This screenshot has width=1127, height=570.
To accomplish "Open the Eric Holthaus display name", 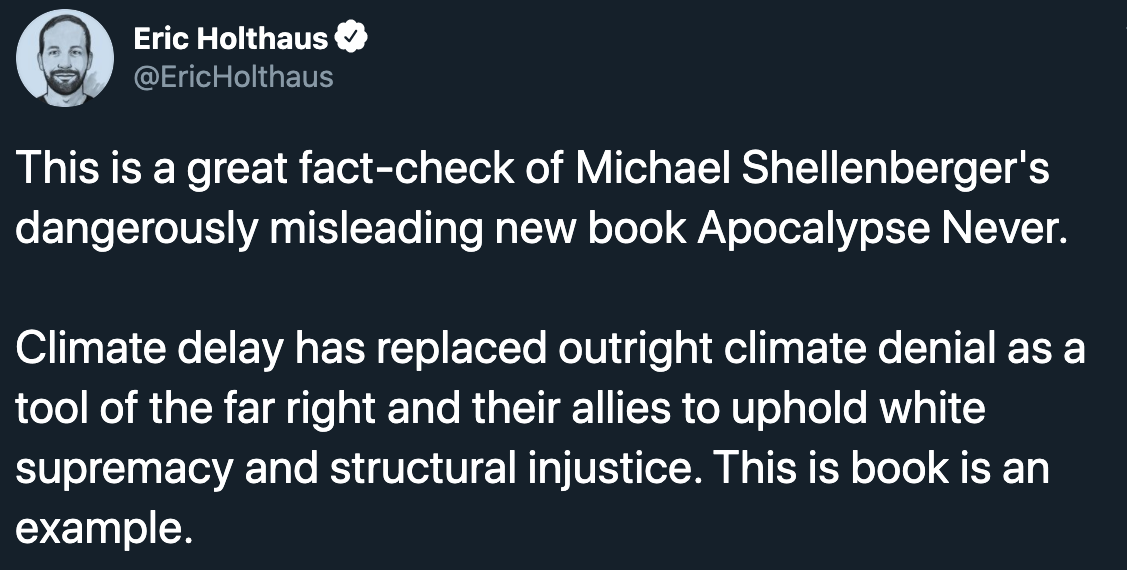I will (231, 39).
